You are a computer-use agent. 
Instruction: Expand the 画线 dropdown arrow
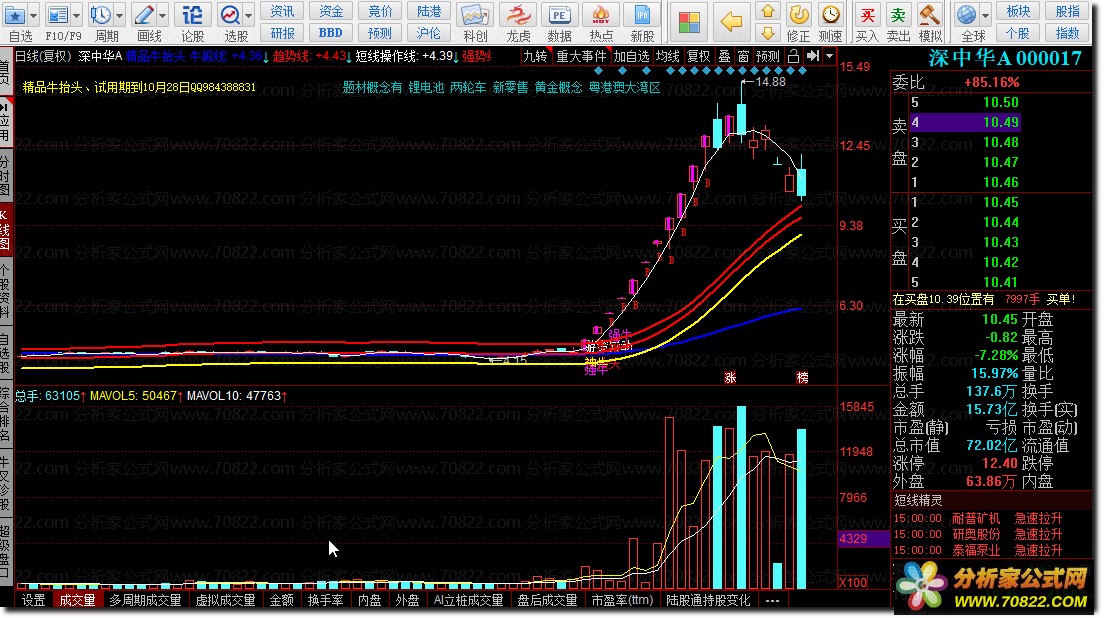coord(163,15)
